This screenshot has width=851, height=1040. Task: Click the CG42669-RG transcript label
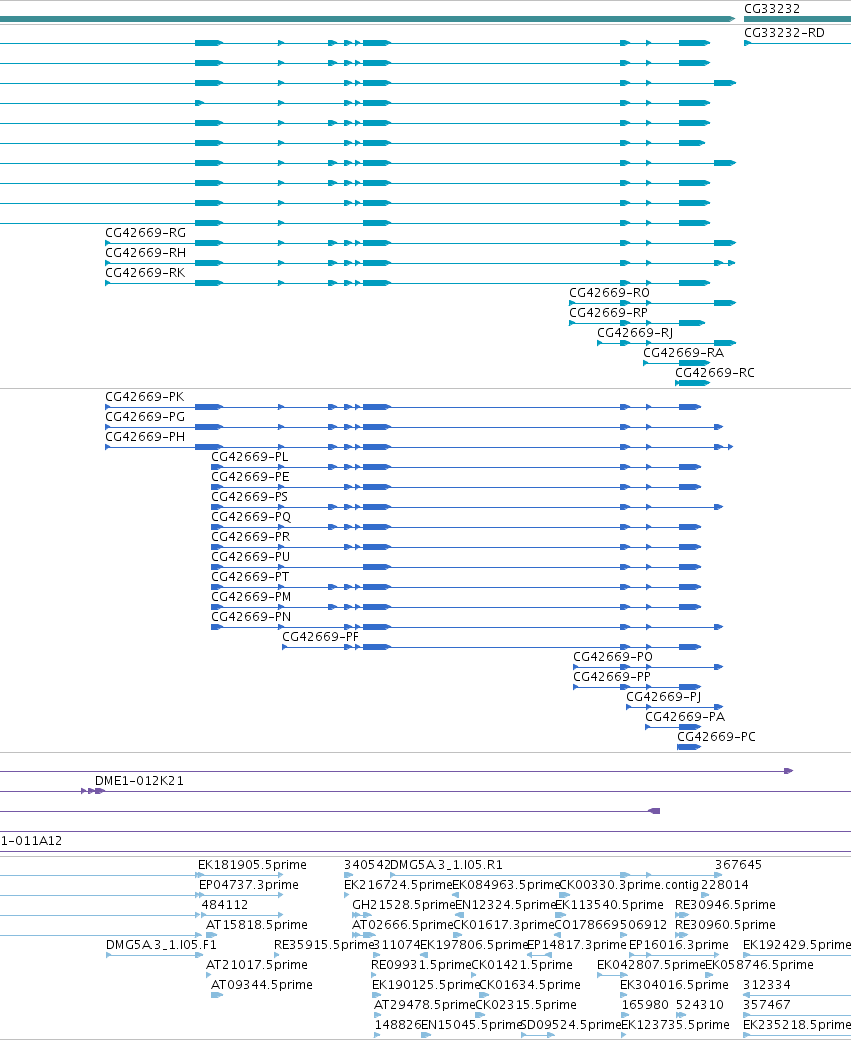[x=145, y=233]
